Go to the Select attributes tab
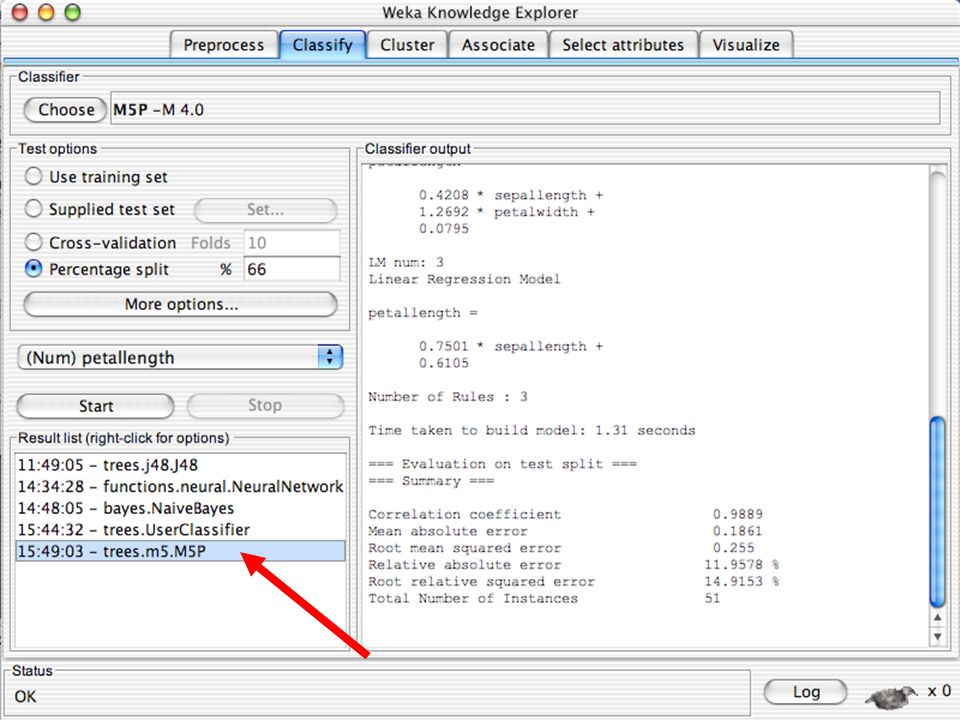The width and height of the screenshot is (960, 720). pyautogui.click(x=623, y=45)
